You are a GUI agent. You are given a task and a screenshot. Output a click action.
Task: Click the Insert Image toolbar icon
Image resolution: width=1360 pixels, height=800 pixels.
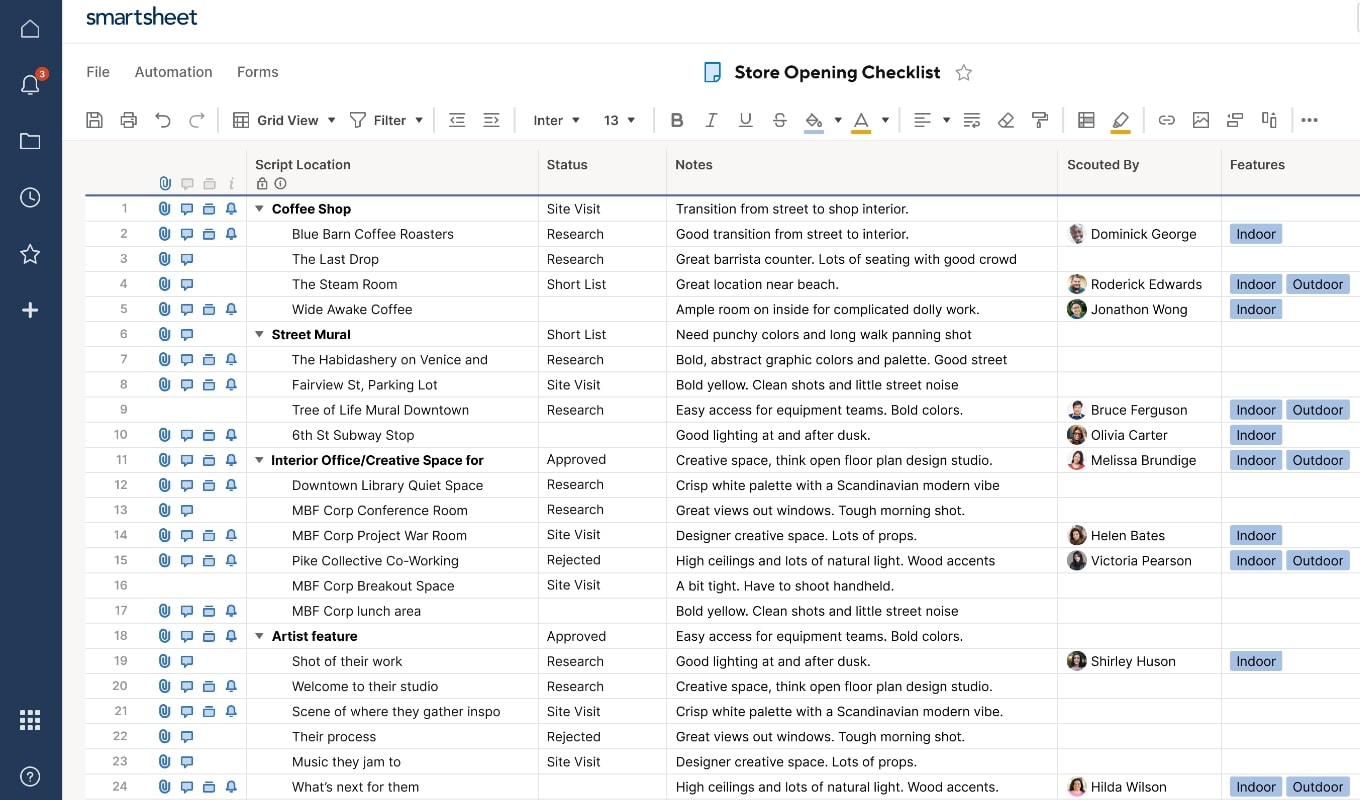click(x=1201, y=120)
